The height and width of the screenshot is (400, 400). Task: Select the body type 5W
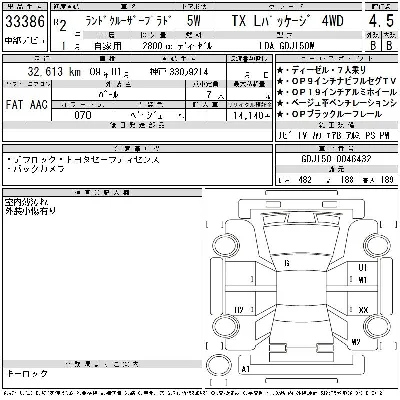pyautogui.click(x=194, y=21)
